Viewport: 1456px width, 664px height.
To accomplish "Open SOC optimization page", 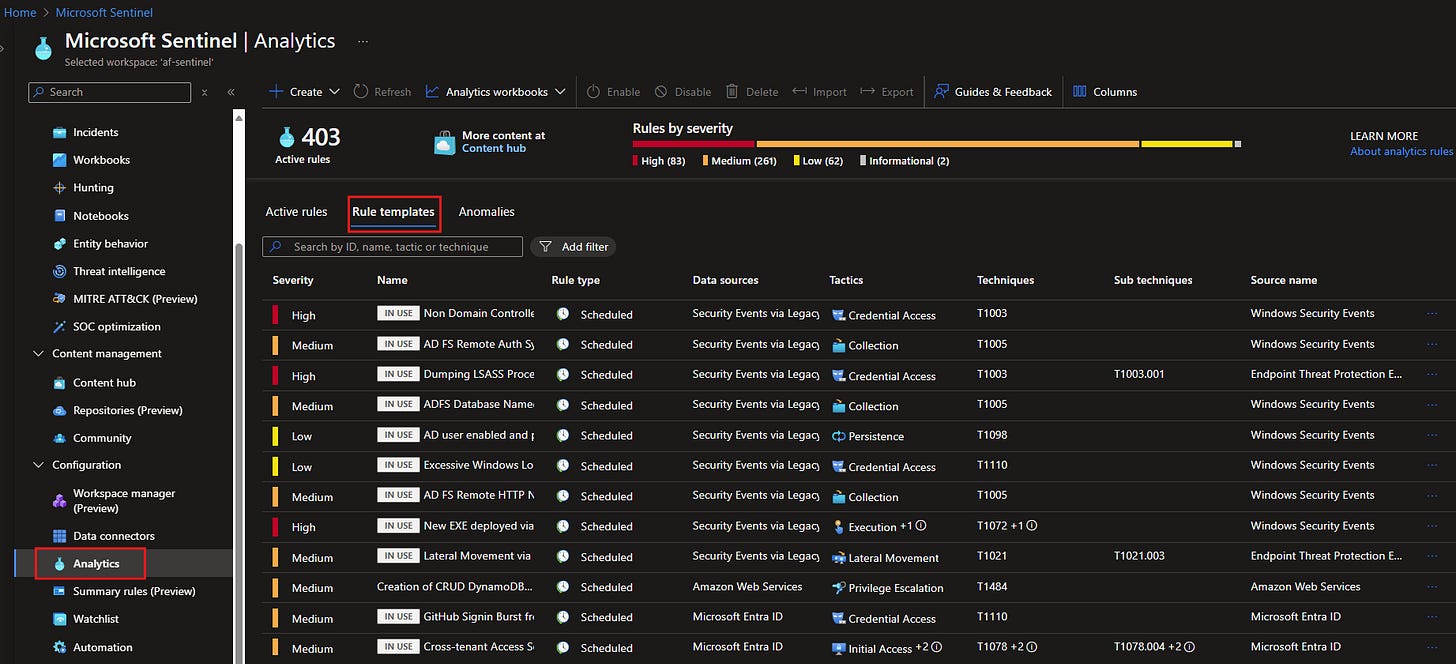I will tap(116, 327).
